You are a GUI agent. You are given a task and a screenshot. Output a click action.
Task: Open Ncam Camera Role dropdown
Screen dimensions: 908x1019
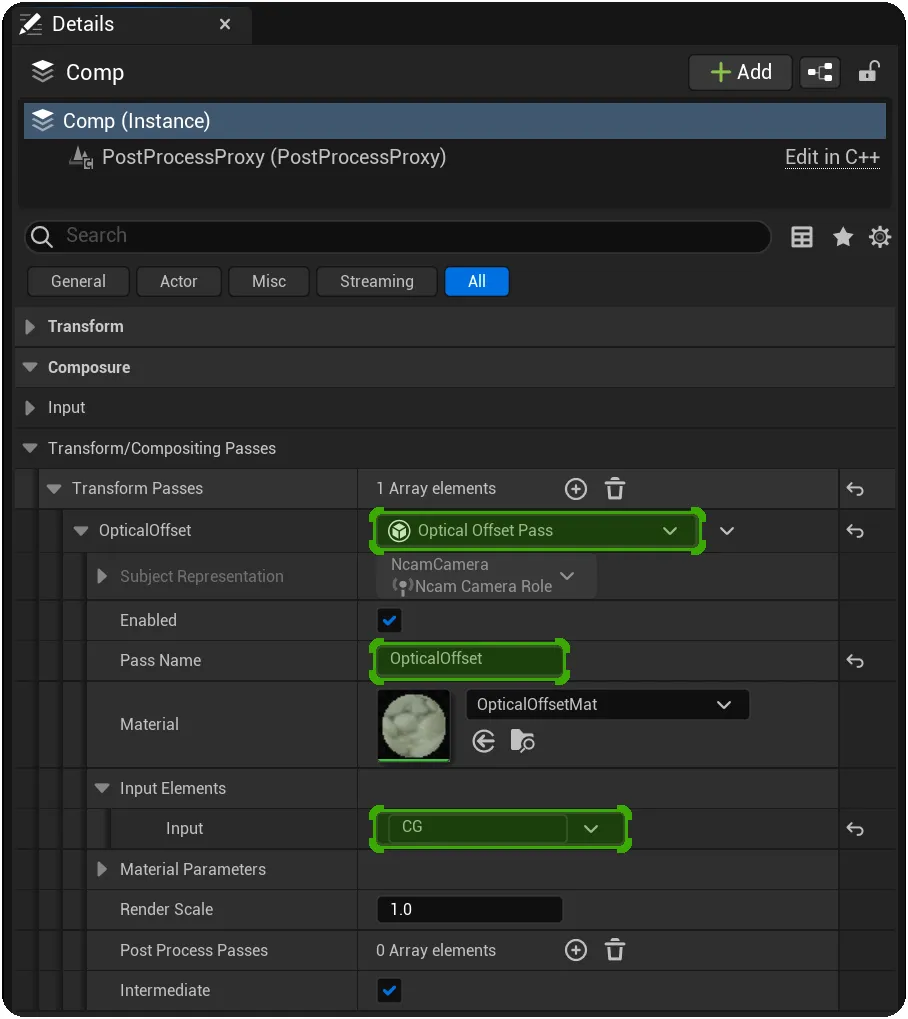click(x=486, y=576)
